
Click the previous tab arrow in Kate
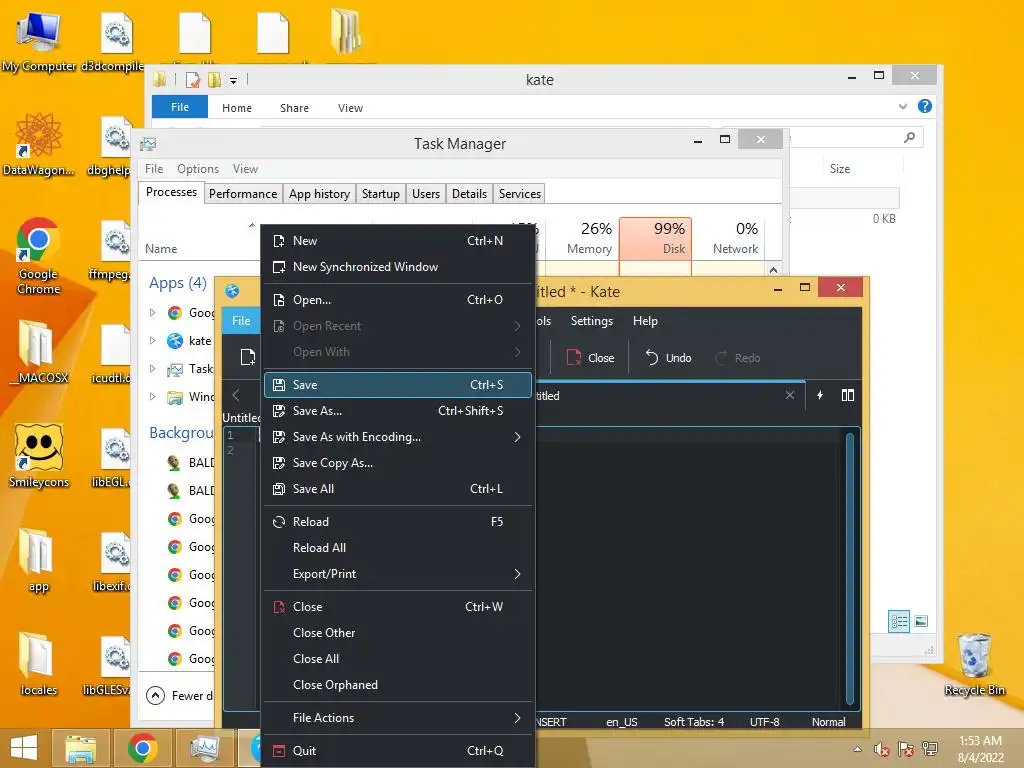point(236,395)
